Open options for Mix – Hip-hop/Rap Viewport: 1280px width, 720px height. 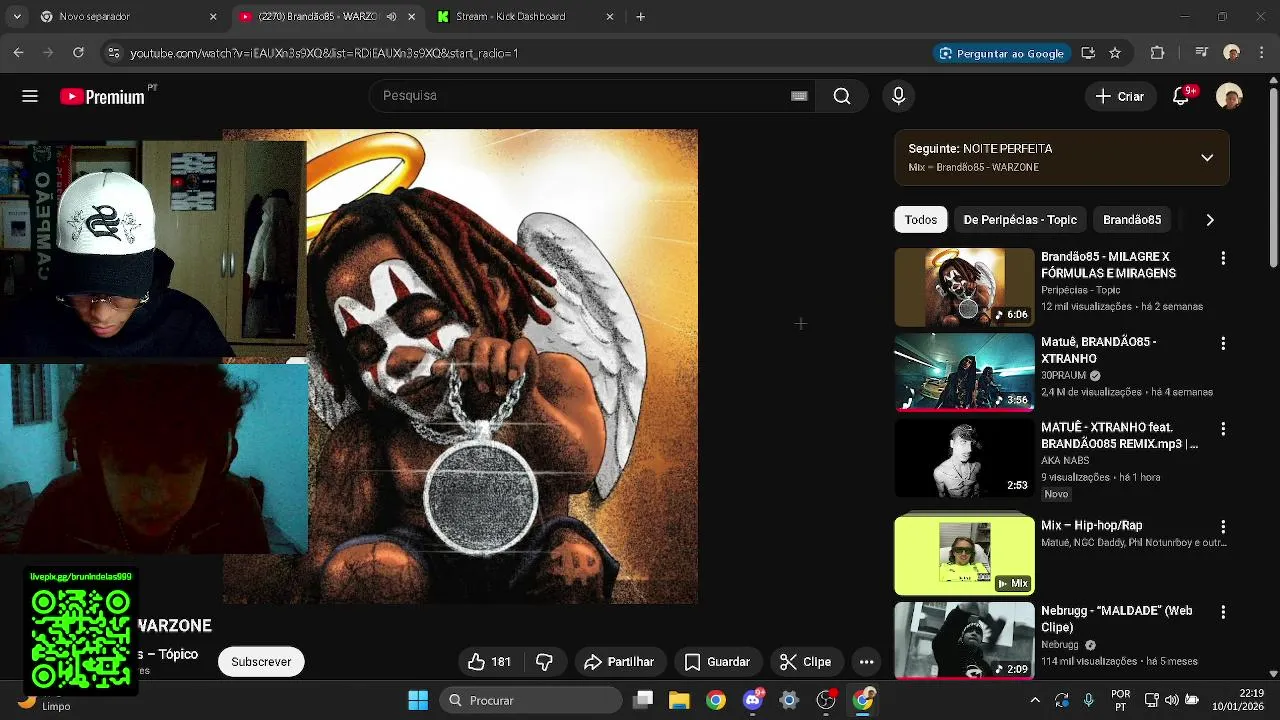[x=1223, y=526]
